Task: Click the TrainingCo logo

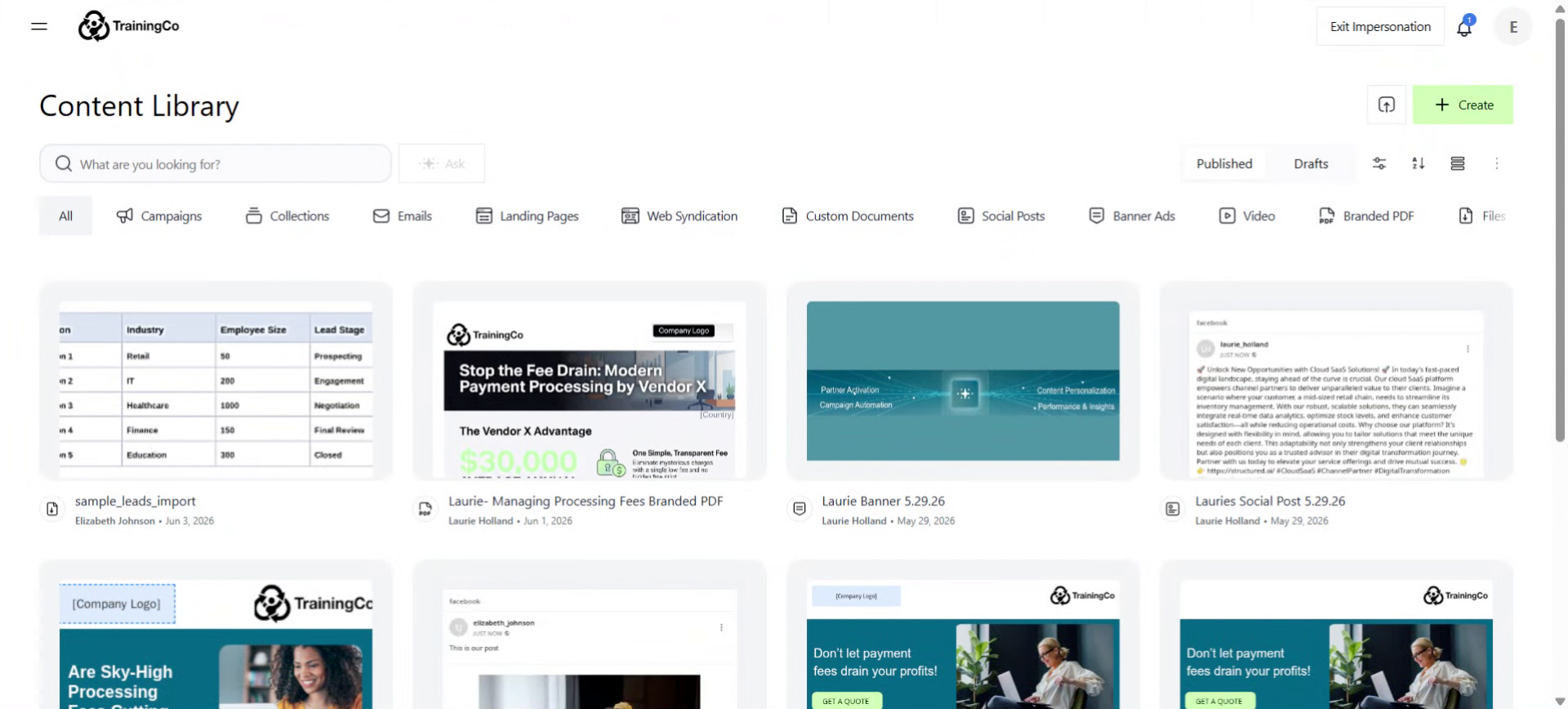Action: click(x=128, y=26)
